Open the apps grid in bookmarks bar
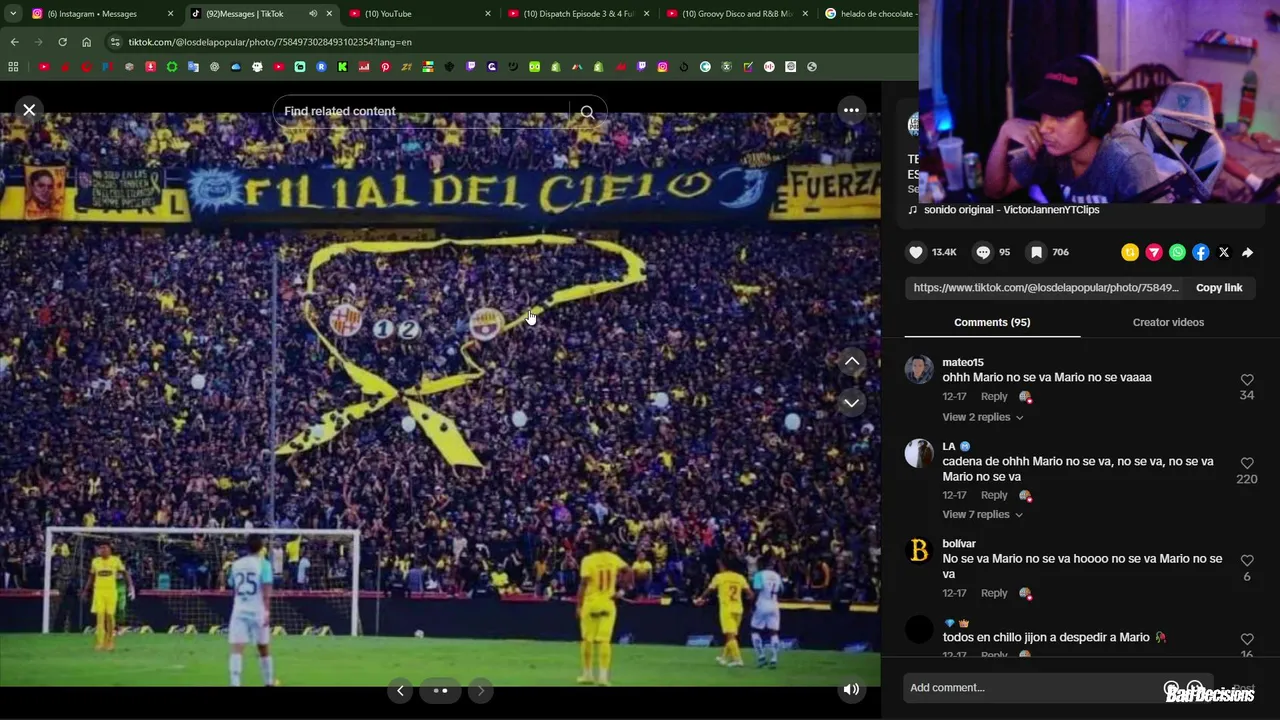This screenshot has width=1280, height=720. [x=13, y=67]
